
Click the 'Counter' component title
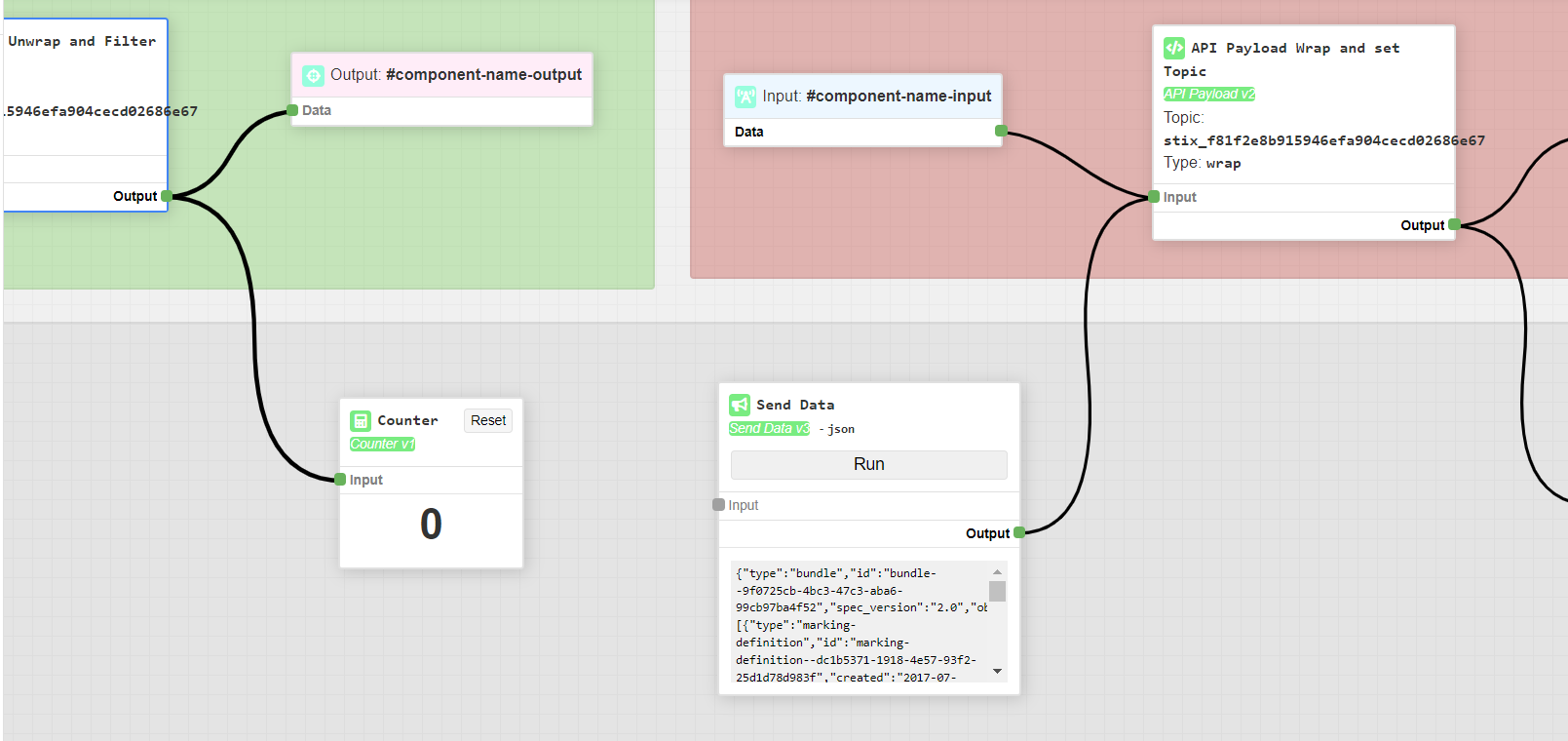click(x=407, y=420)
